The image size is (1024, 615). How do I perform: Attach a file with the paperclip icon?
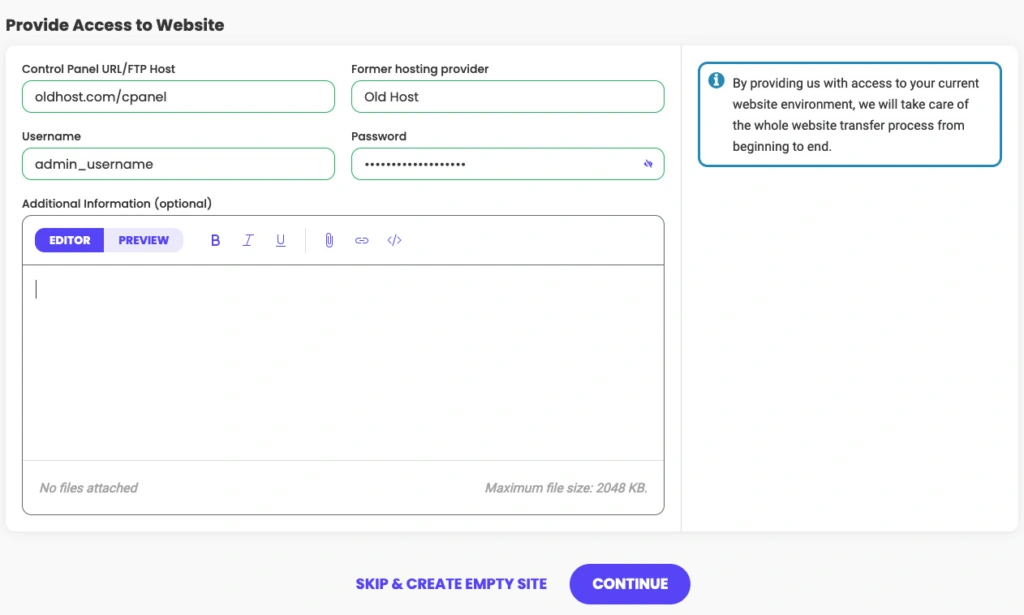329,240
